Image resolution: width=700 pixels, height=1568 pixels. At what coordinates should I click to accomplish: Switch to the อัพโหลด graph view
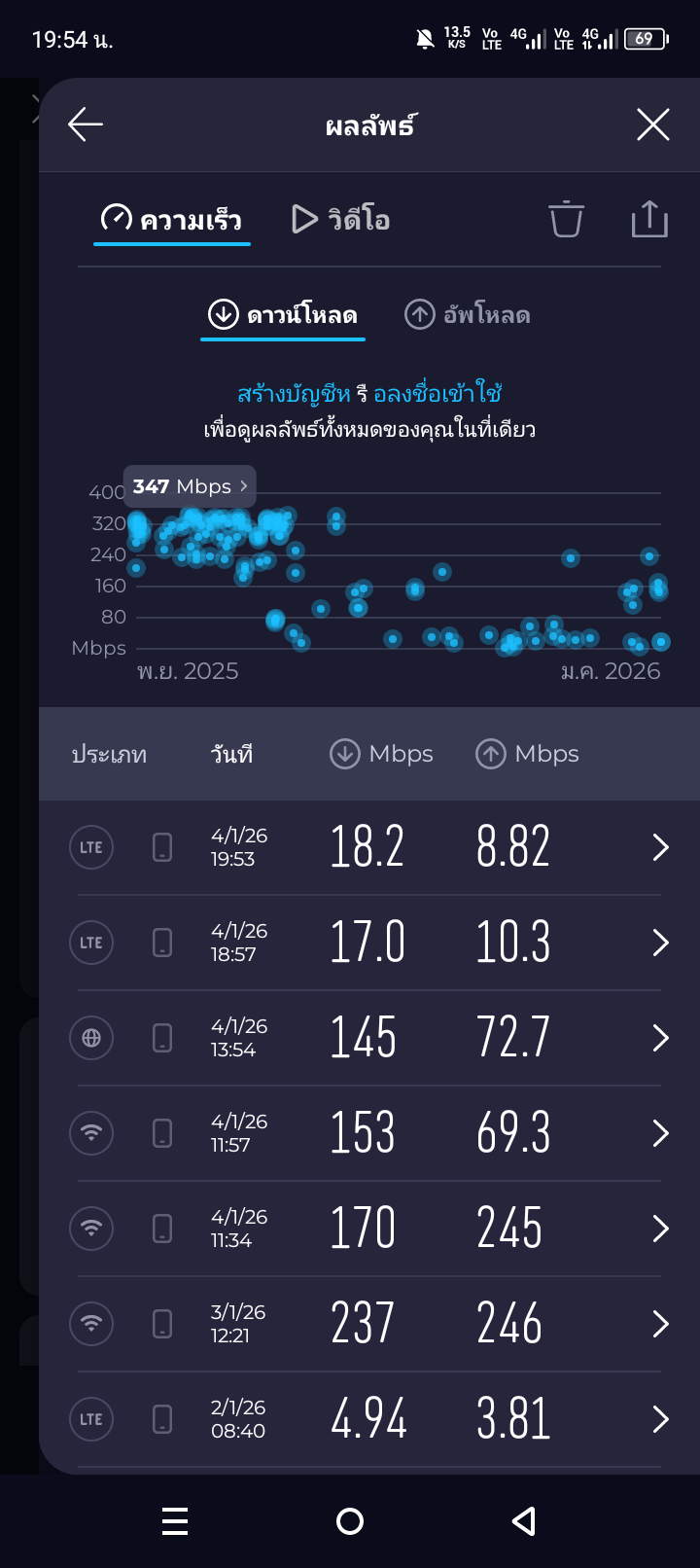pyautogui.click(x=467, y=315)
